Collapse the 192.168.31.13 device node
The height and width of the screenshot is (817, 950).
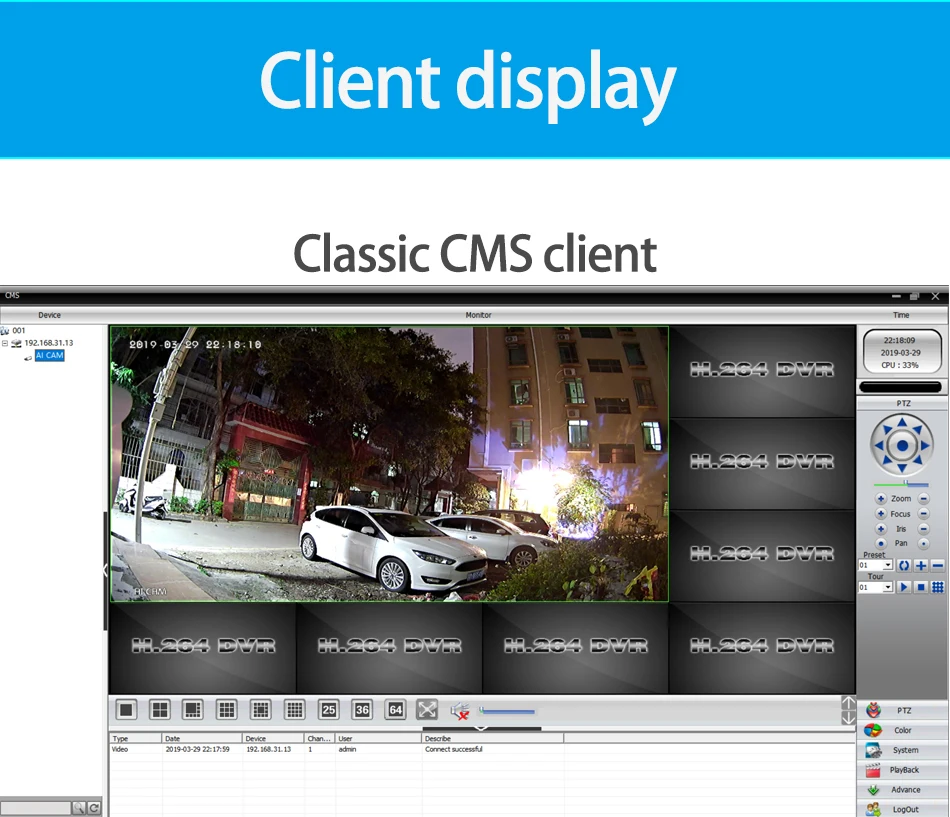5,343
